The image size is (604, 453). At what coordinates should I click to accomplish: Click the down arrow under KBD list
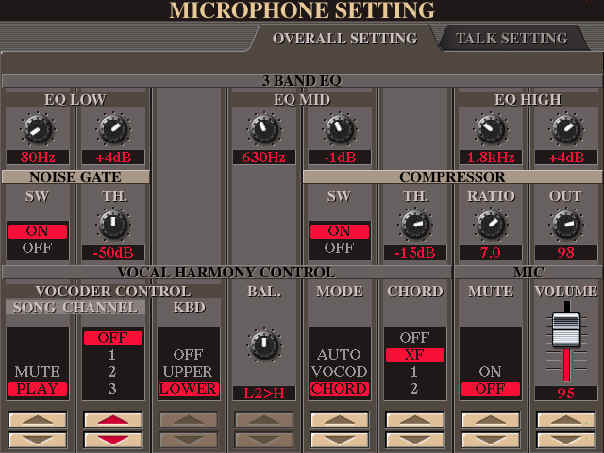coord(188,440)
